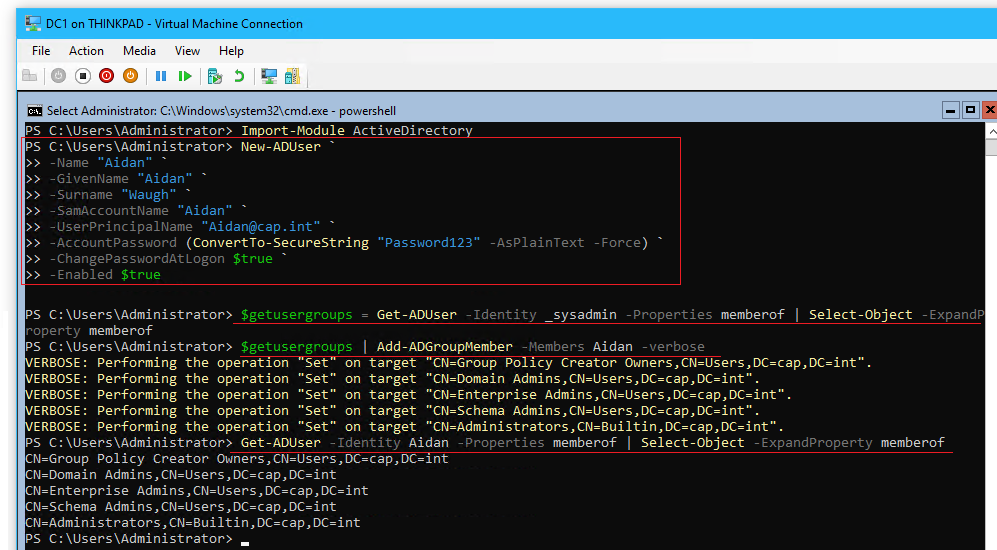Open the File menu
997x550 pixels.
coord(41,51)
